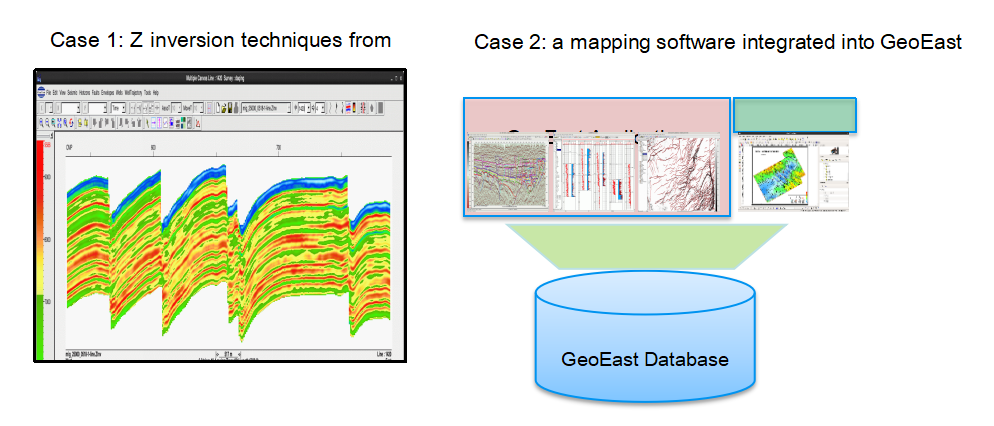Image resolution: width=994 pixels, height=426 pixels.
Task: Click the GeoEast Database cylinder
Action: click(x=645, y=339)
